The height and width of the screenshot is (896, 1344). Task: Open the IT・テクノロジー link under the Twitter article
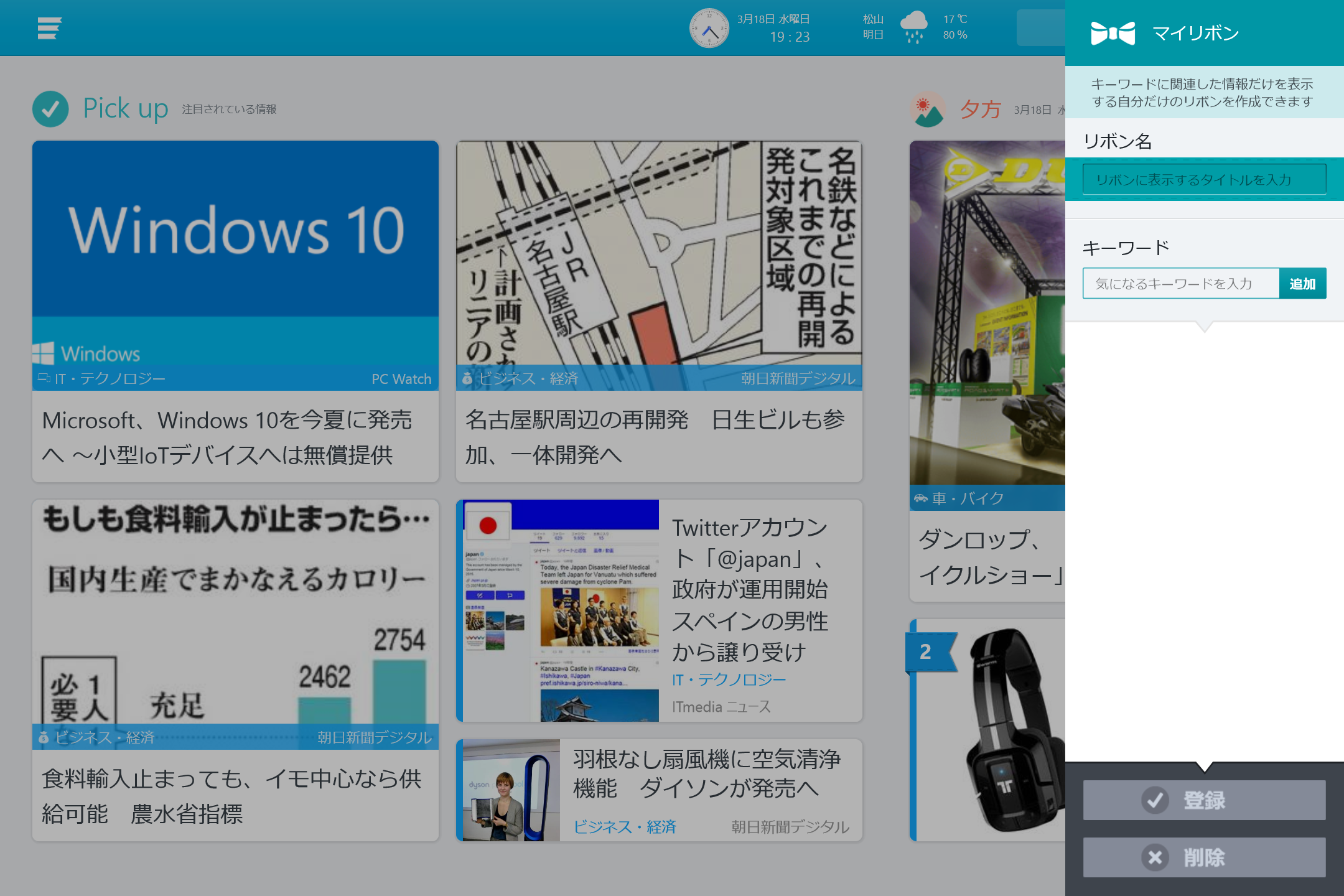[729, 679]
